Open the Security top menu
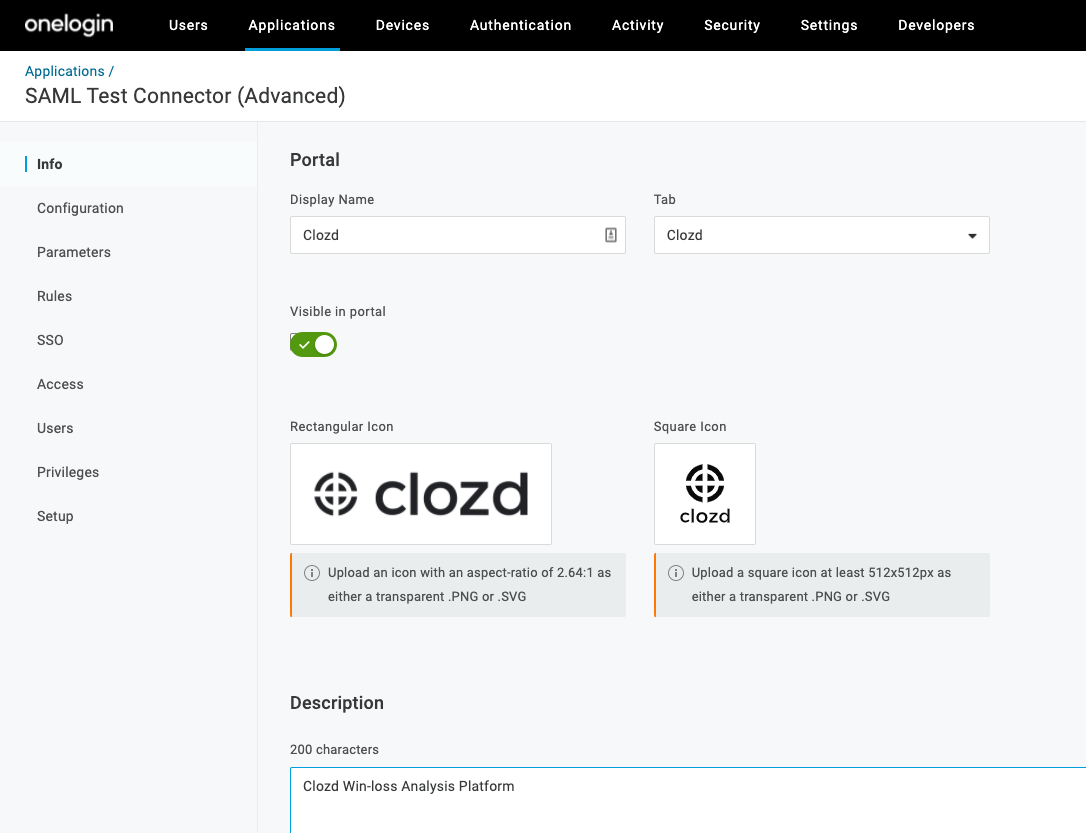Image resolution: width=1086 pixels, height=833 pixels. (x=732, y=25)
